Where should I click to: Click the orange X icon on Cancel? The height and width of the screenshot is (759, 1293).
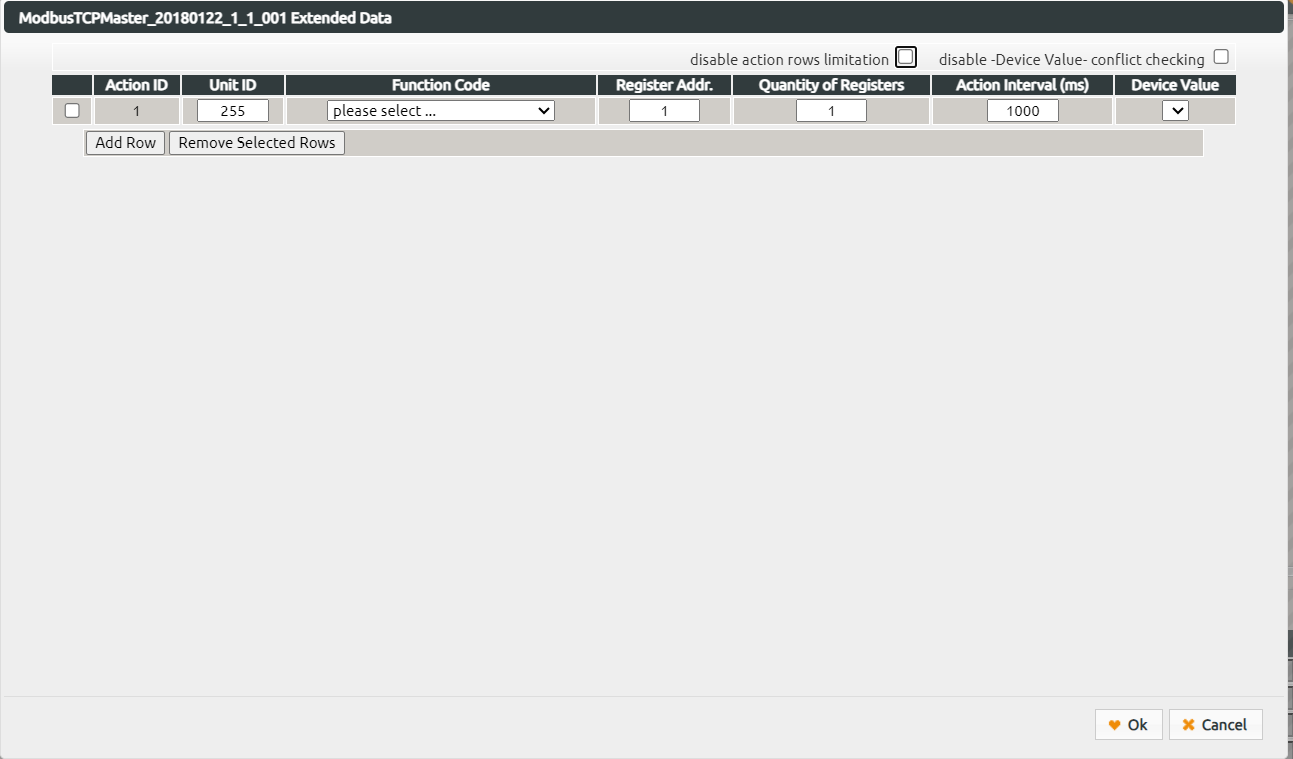(1188, 724)
